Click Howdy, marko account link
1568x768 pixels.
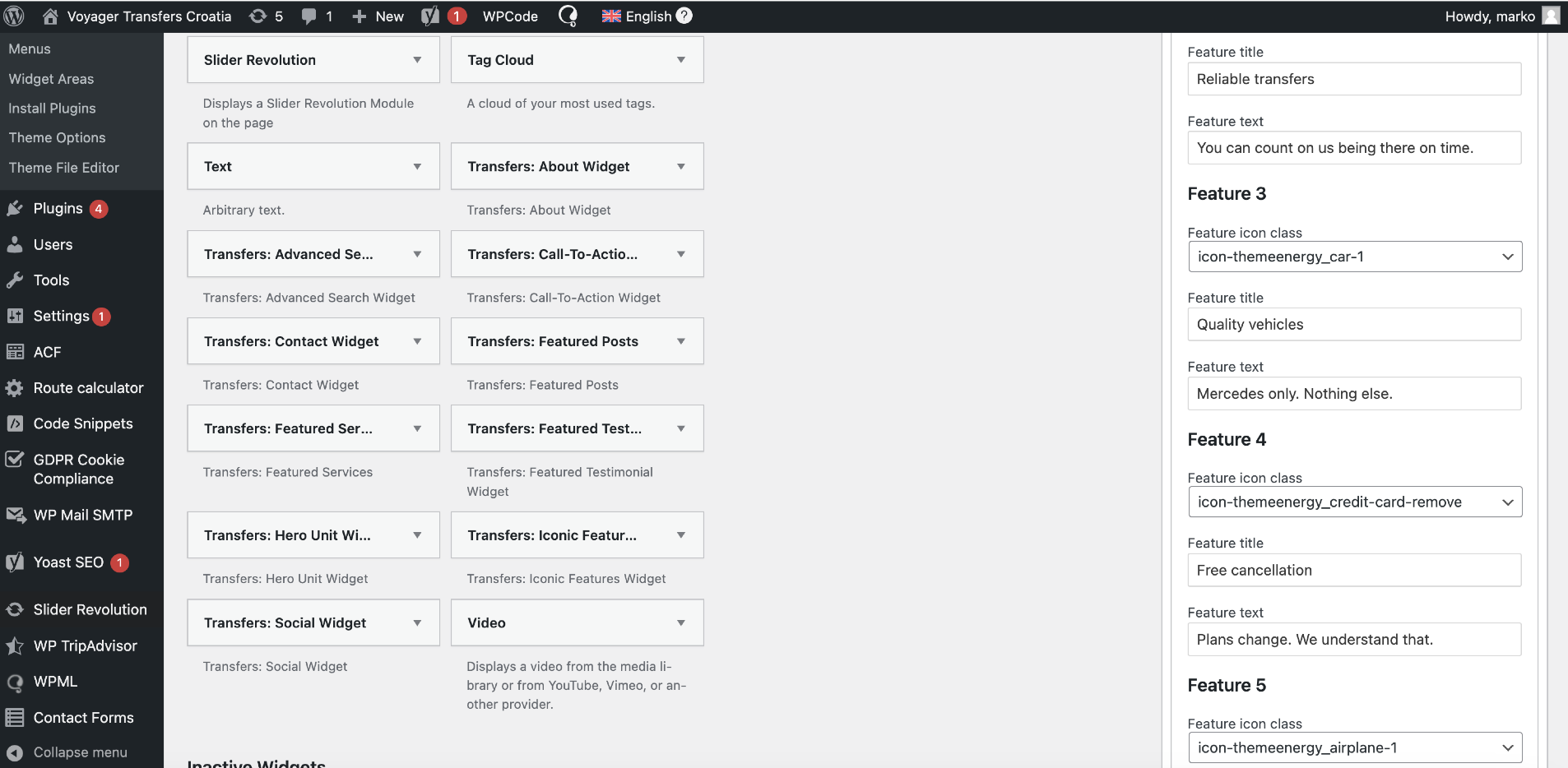click(1490, 16)
